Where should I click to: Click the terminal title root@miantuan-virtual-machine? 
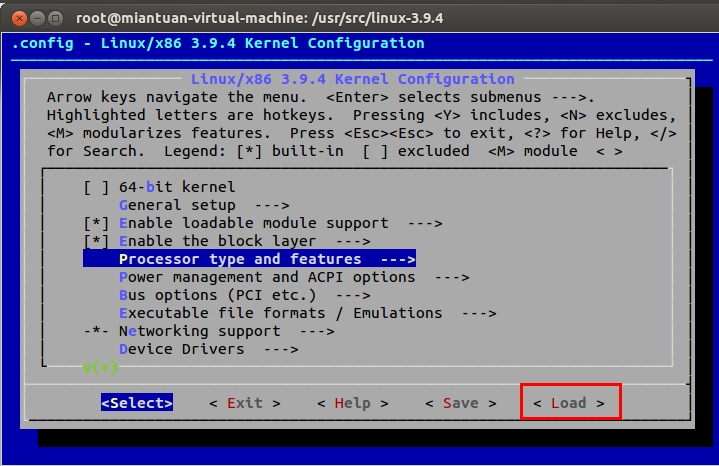[x=260, y=18]
